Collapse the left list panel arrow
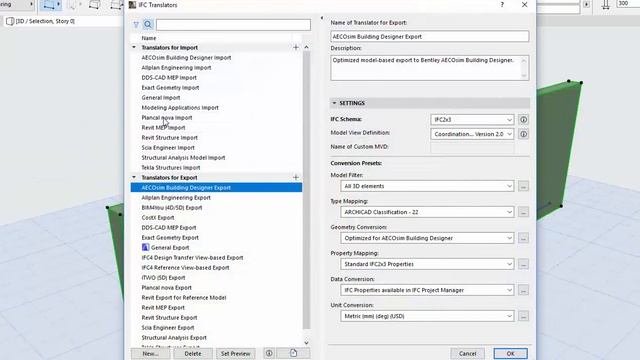Image resolution: width=640 pixels, height=360 pixels. point(322,18)
